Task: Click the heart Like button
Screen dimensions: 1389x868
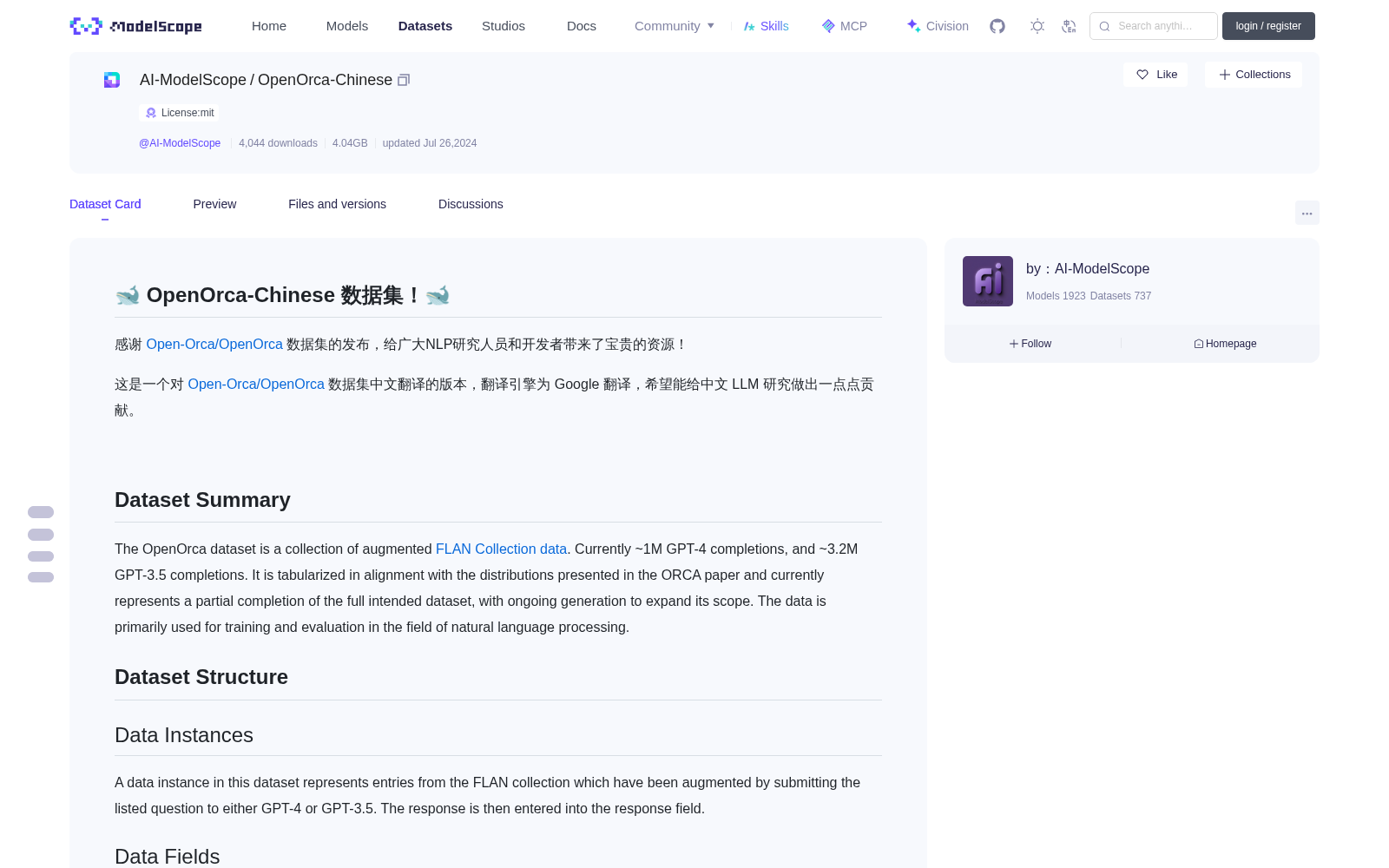Action: tap(1156, 75)
